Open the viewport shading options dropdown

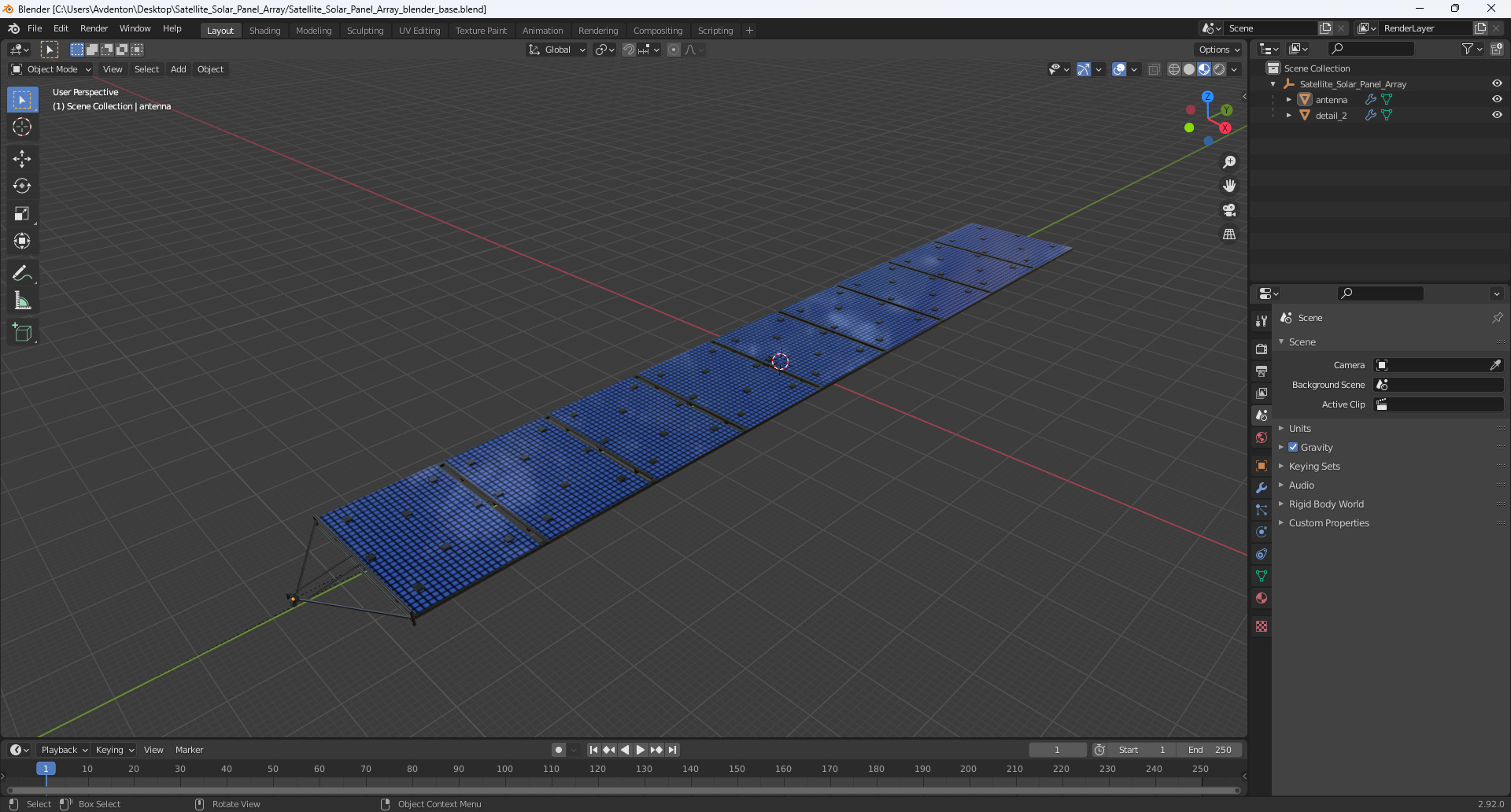pos(1234,69)
